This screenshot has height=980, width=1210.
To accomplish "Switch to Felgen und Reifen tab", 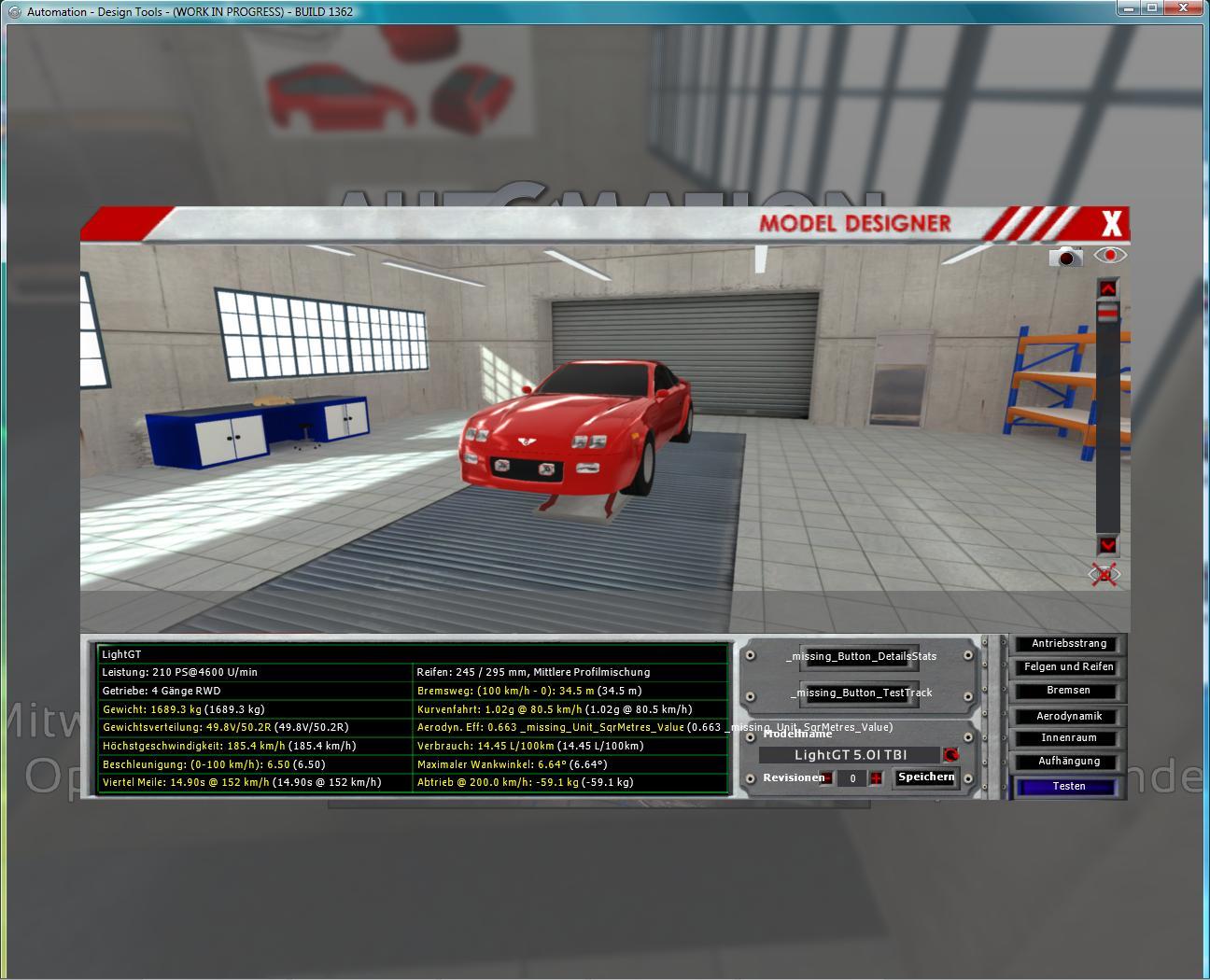I will [1069, 667].
